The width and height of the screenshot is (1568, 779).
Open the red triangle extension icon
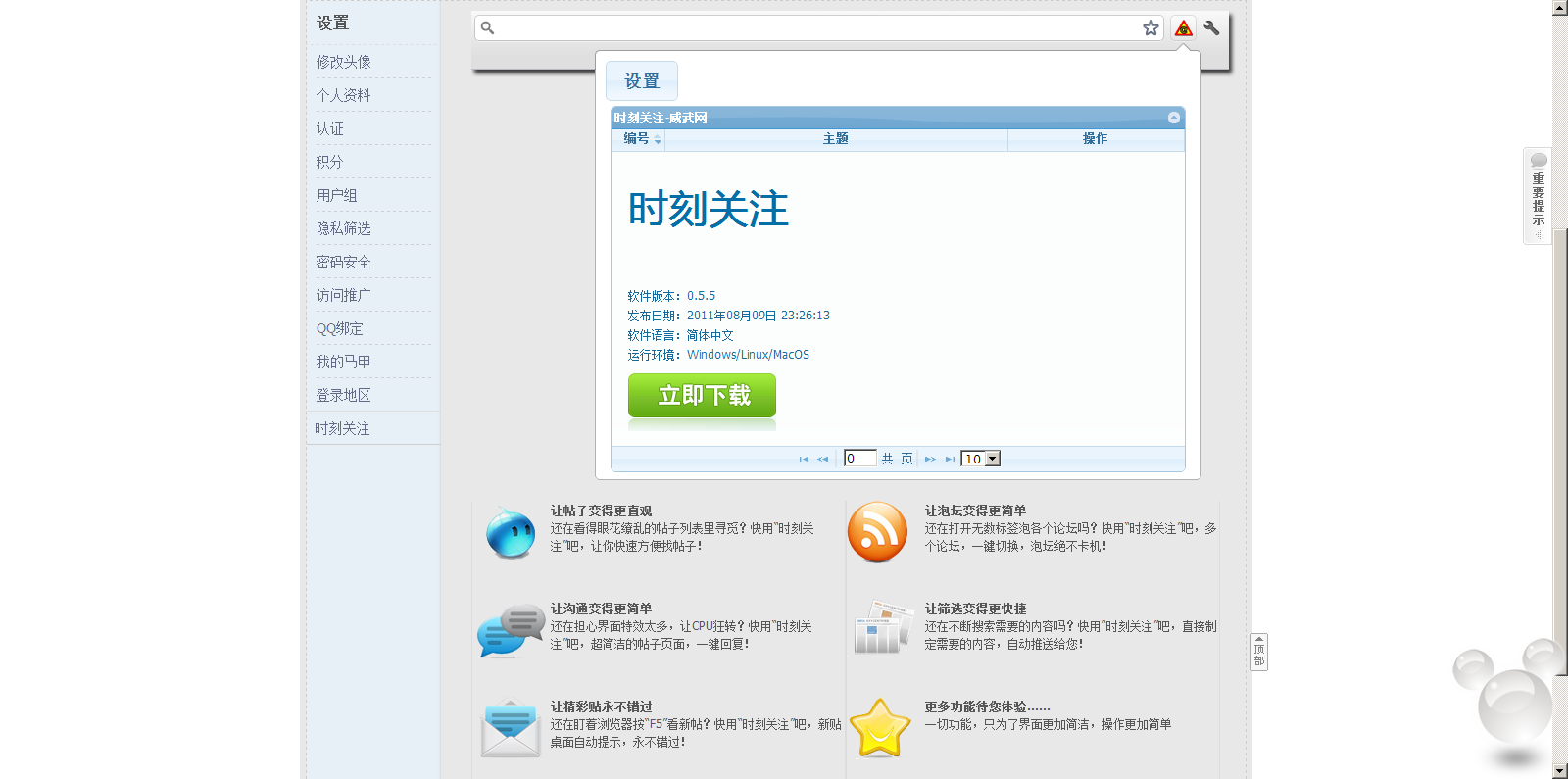click(x=1184, y=28)
